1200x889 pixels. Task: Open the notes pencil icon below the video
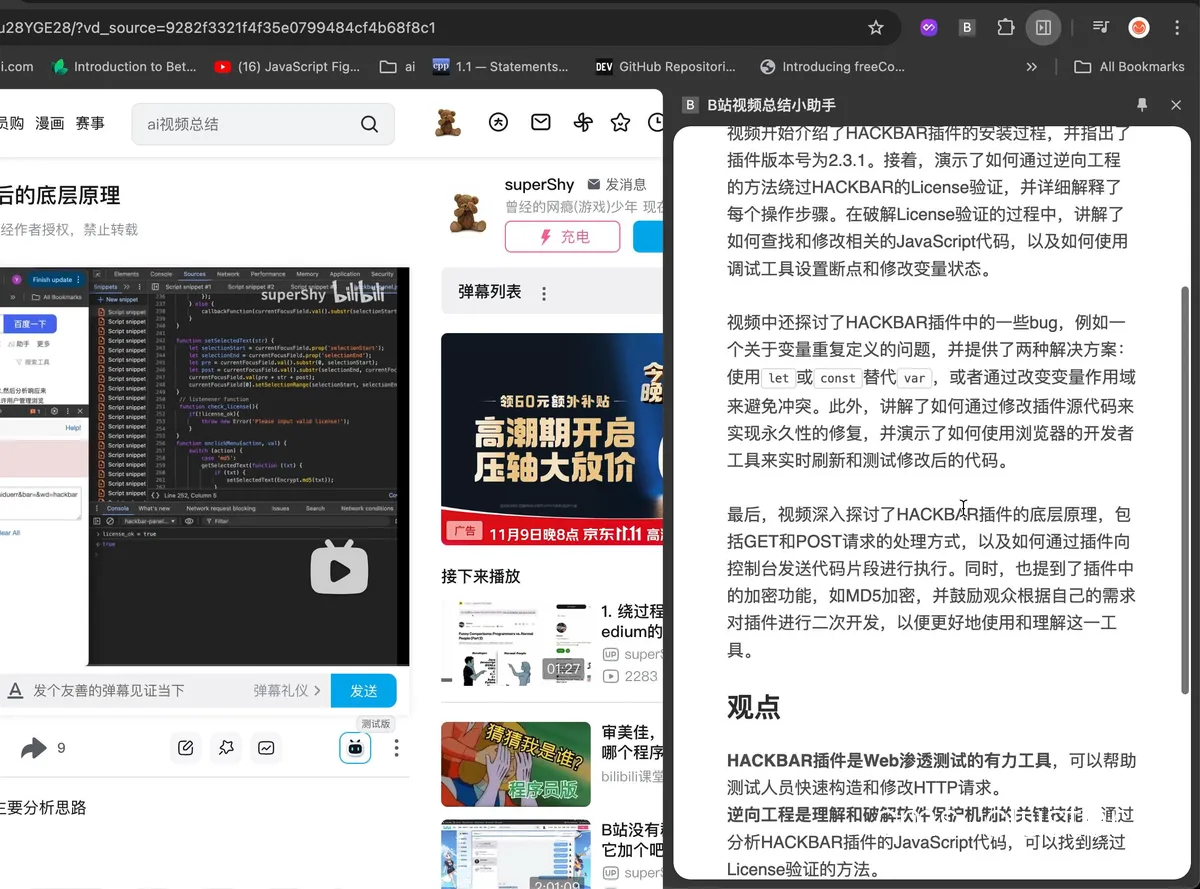click(185, 748)
